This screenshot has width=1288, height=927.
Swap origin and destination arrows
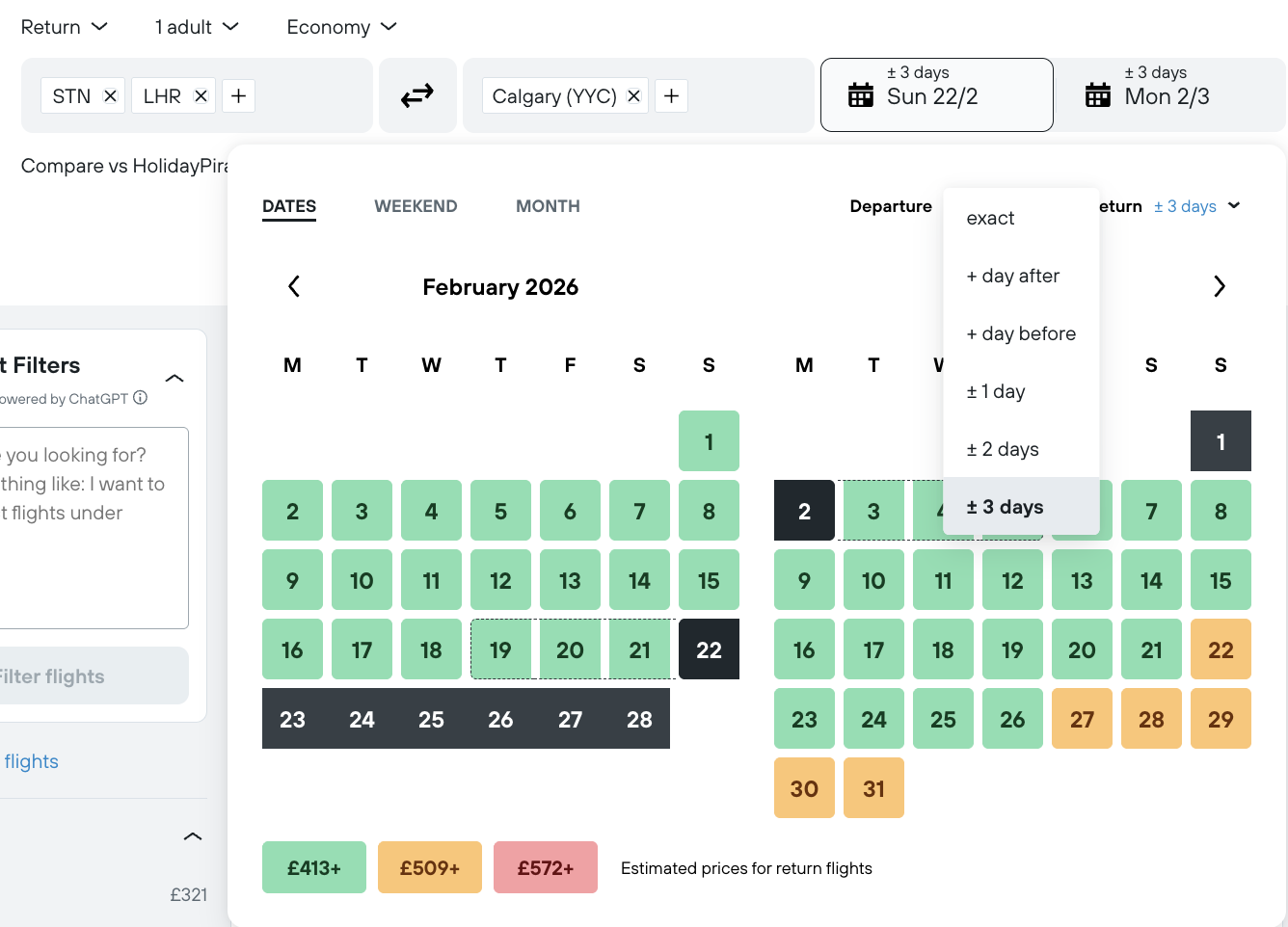[x=416, y=95]
